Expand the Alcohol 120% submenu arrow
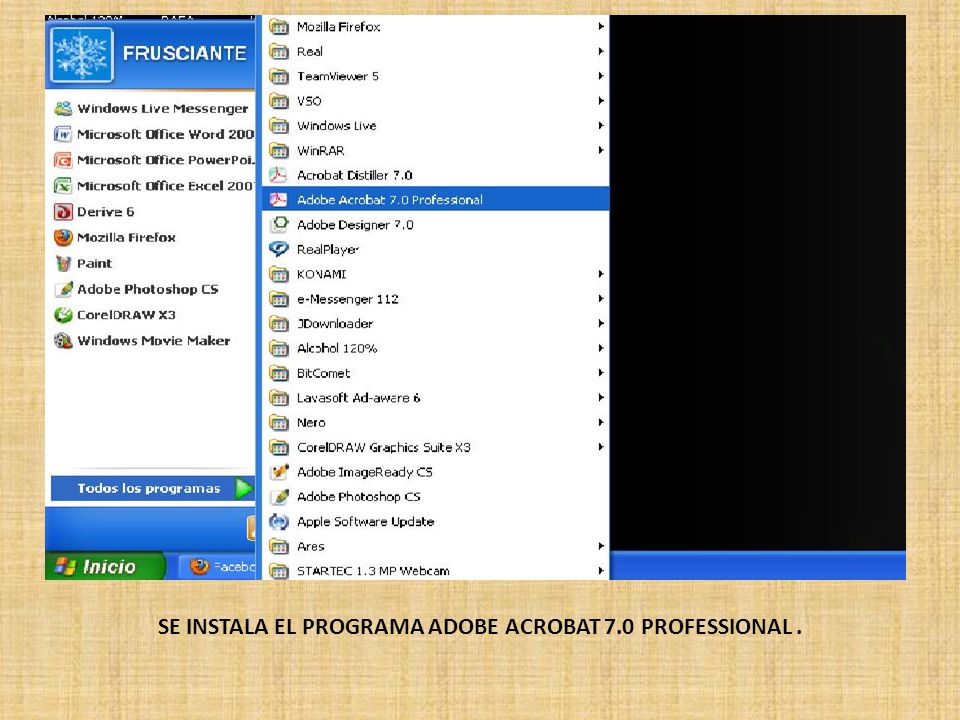The height and width of the screenshot is (720, 960). click(x=601, y=348)
